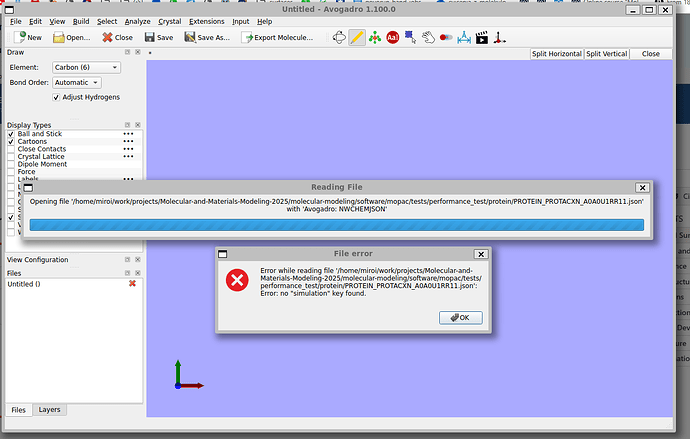Open the Build menu
The image size is (690, 439).
[x=81, y=22]
